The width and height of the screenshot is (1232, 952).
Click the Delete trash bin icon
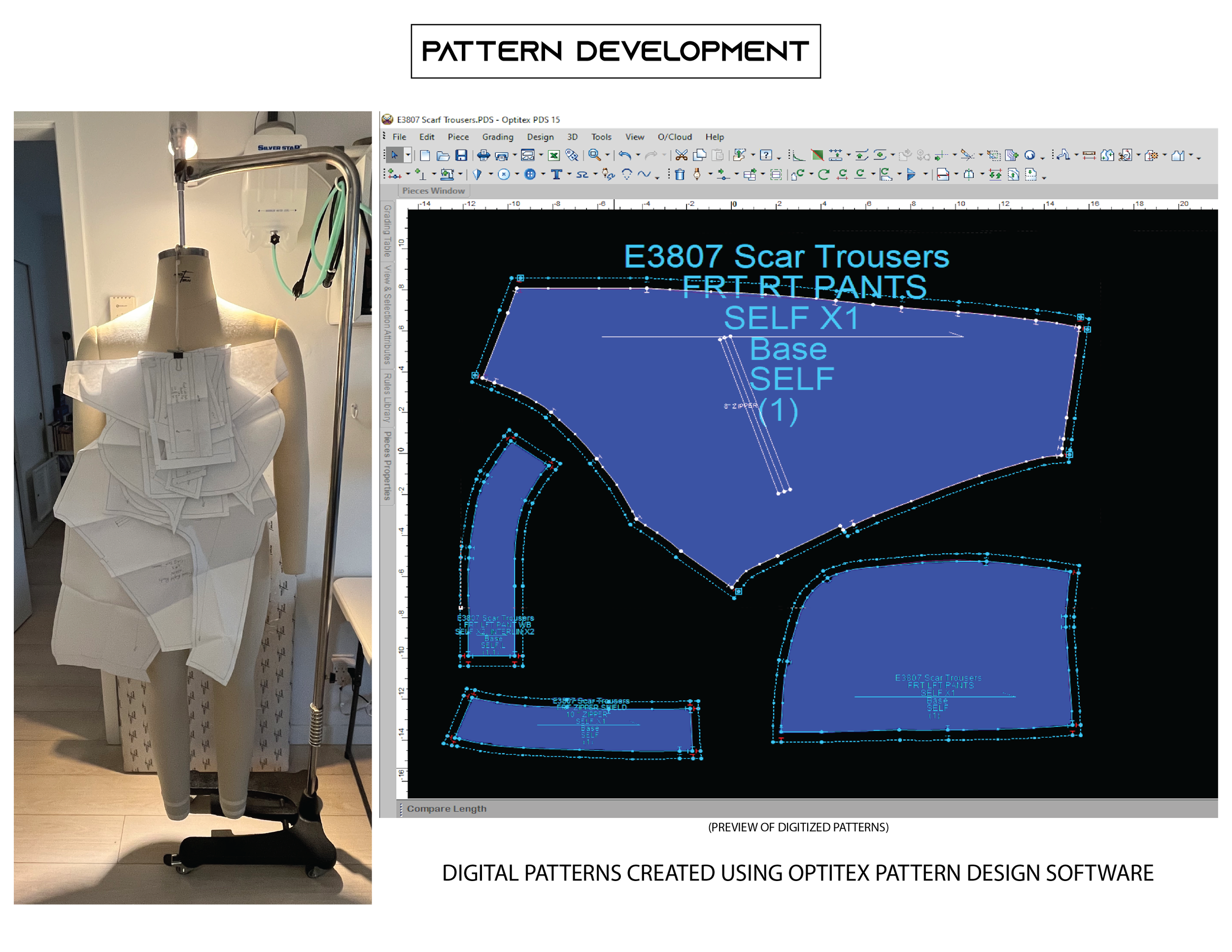(x=680, y=174)
